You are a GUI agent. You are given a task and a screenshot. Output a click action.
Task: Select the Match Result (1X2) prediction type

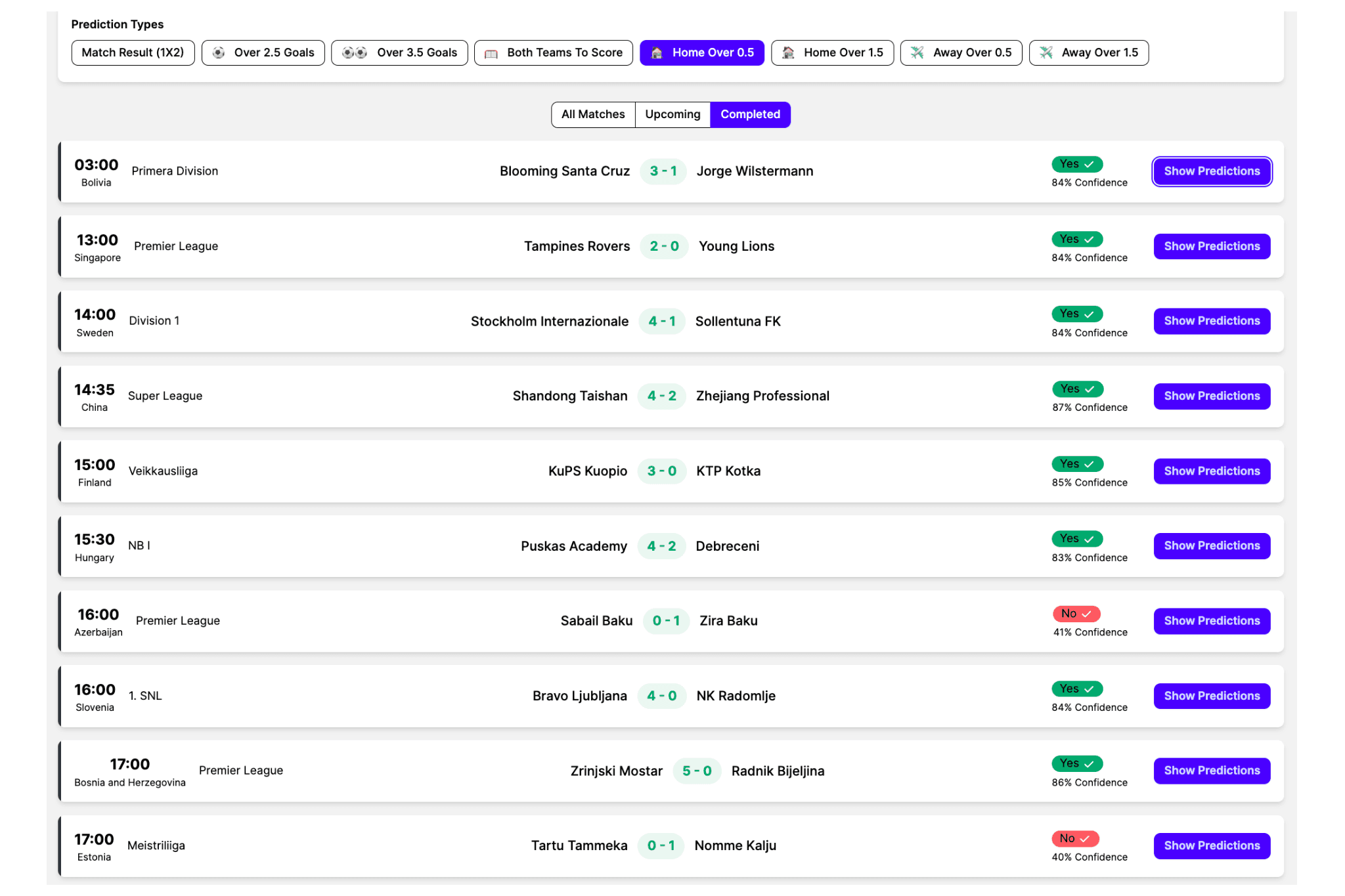click(133, 53)
